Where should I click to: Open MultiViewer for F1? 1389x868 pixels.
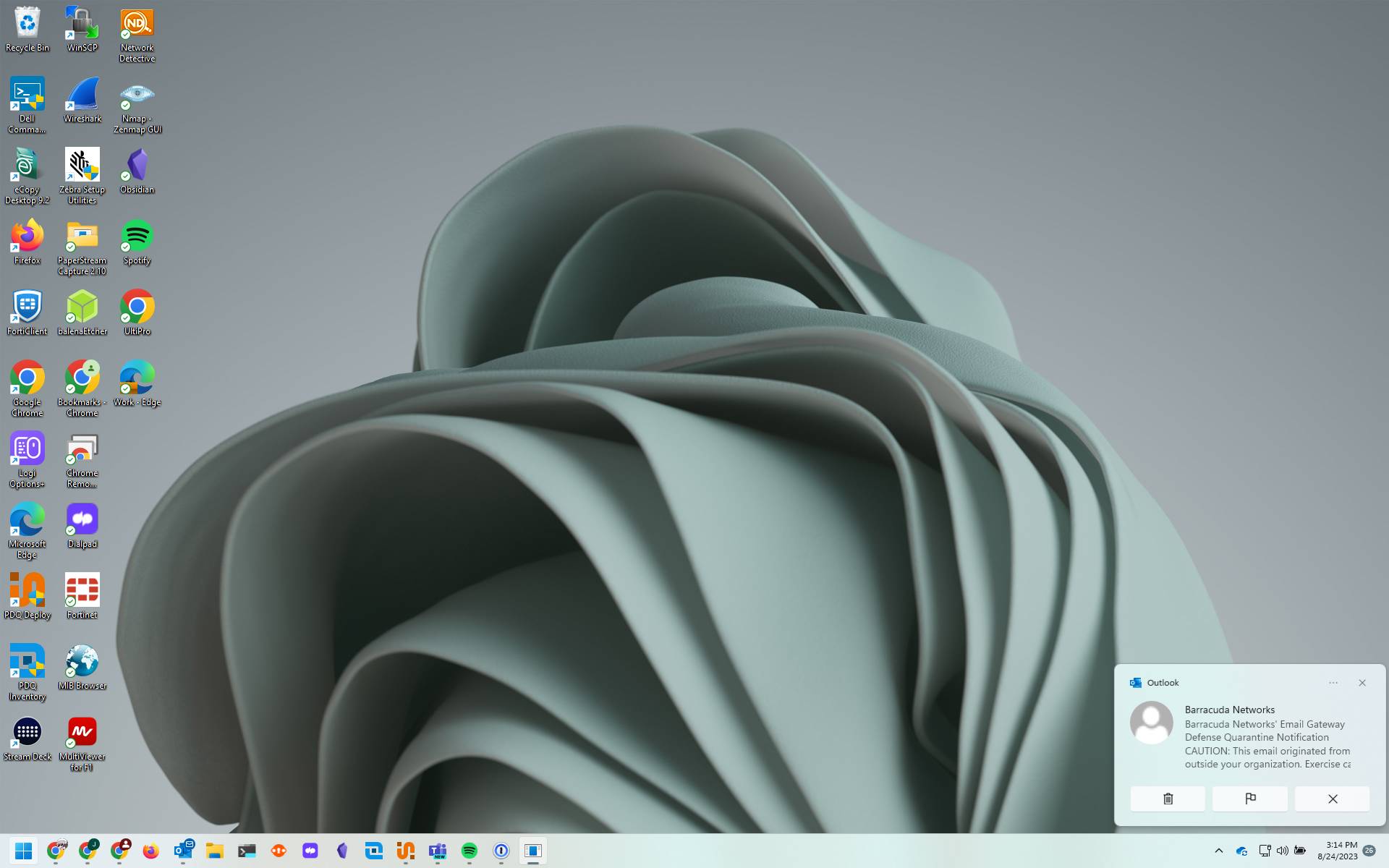point(82,731)
